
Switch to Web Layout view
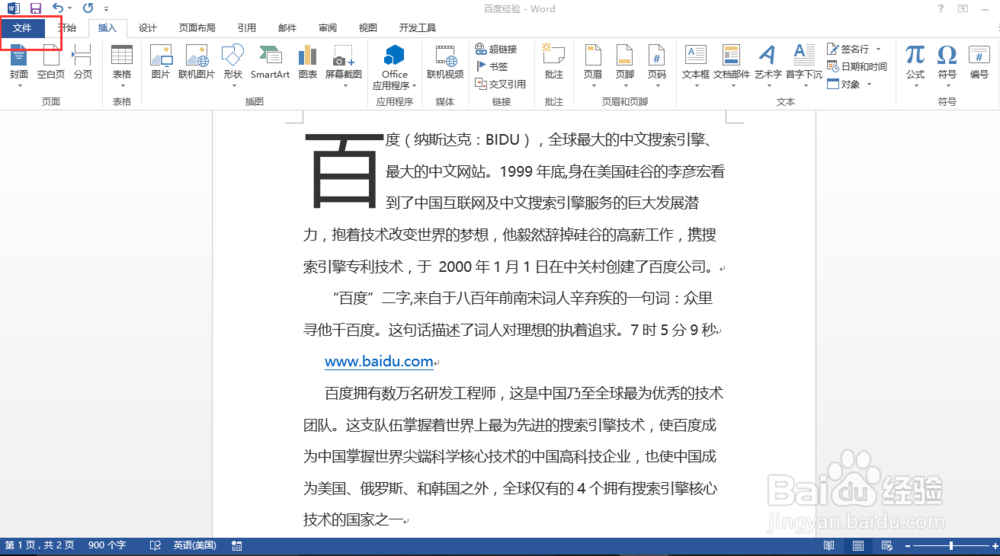click(x=887, y=546)
